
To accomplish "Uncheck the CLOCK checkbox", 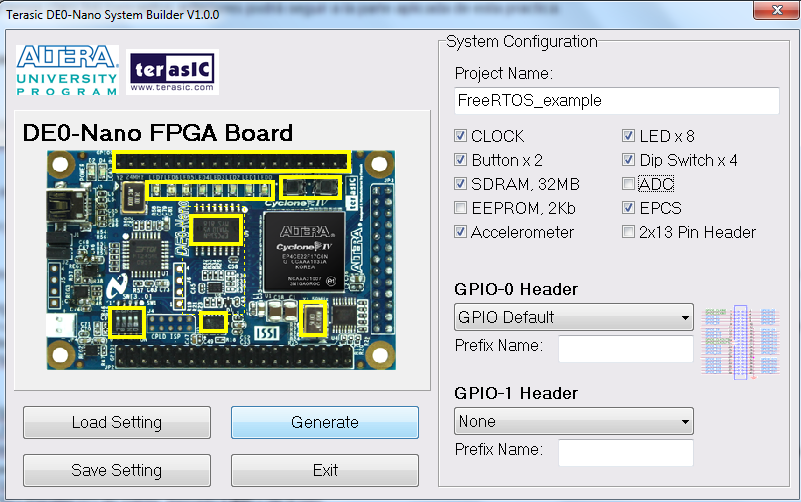I will coord(461,136).
